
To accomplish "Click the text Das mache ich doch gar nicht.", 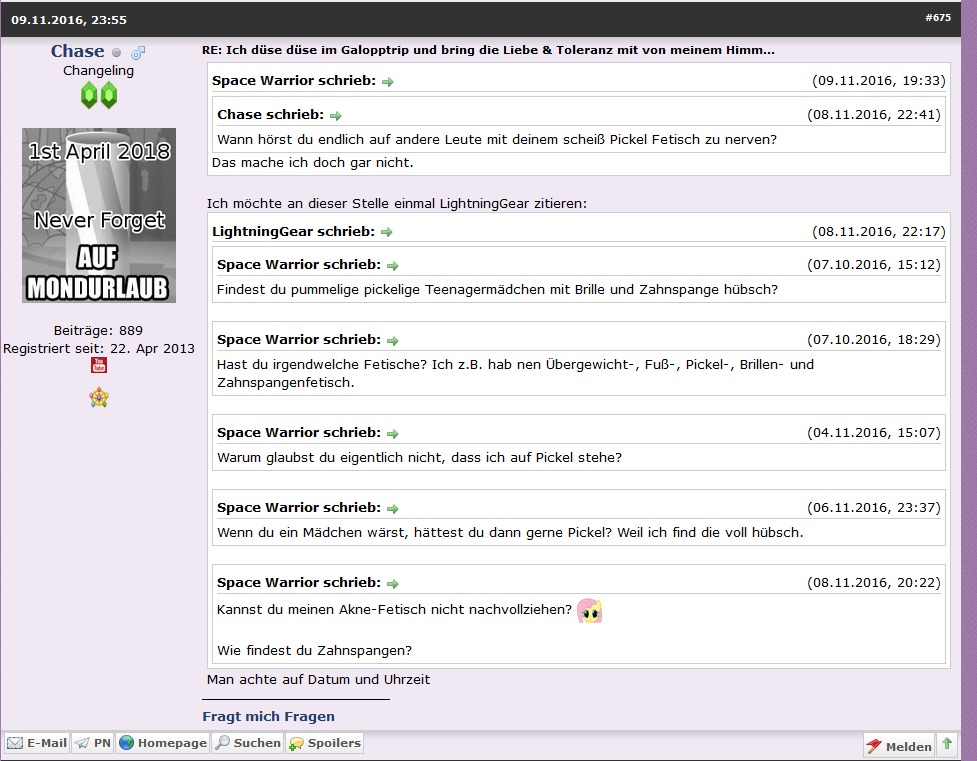I will coord(313,163).
